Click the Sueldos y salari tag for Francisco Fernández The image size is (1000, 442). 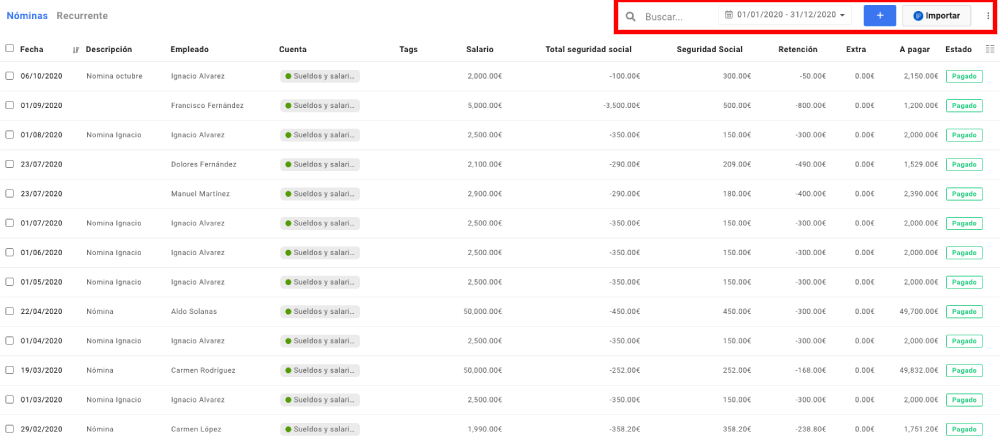coord(320,105)
